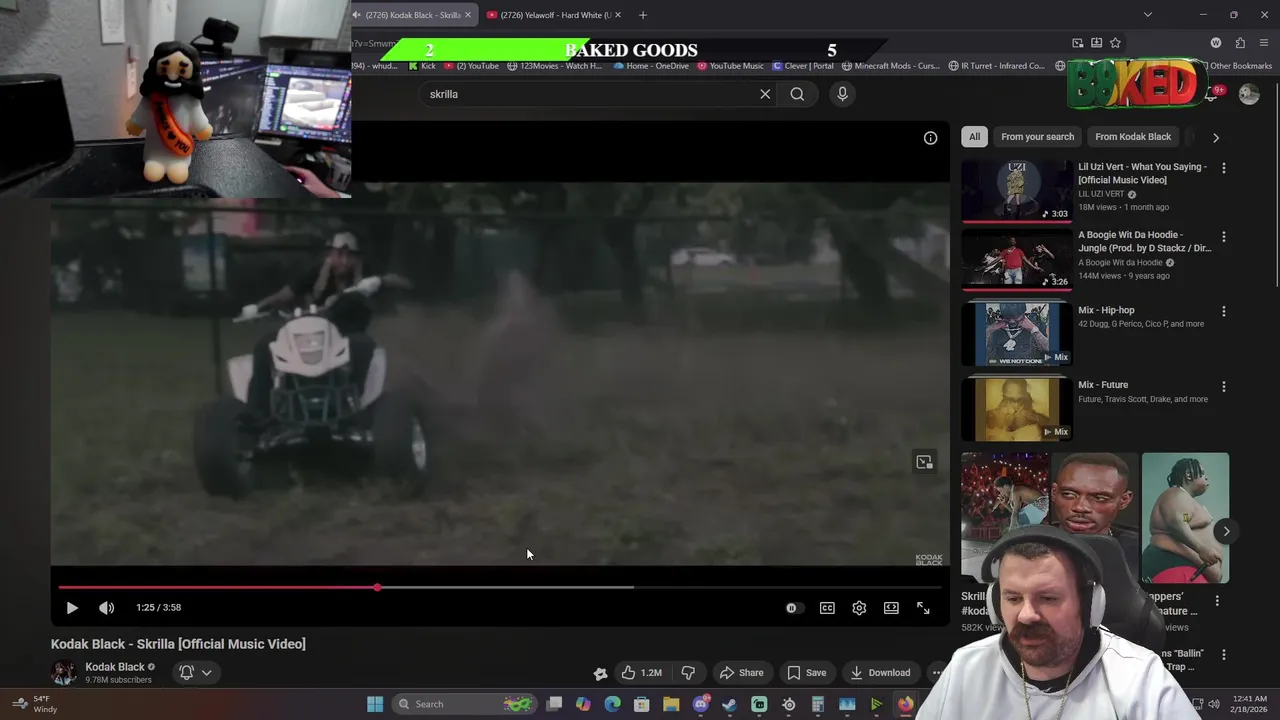The height and width of the screenshot is (720, 1280).
Task: Select the All filter chip
Action: point(974,137)
